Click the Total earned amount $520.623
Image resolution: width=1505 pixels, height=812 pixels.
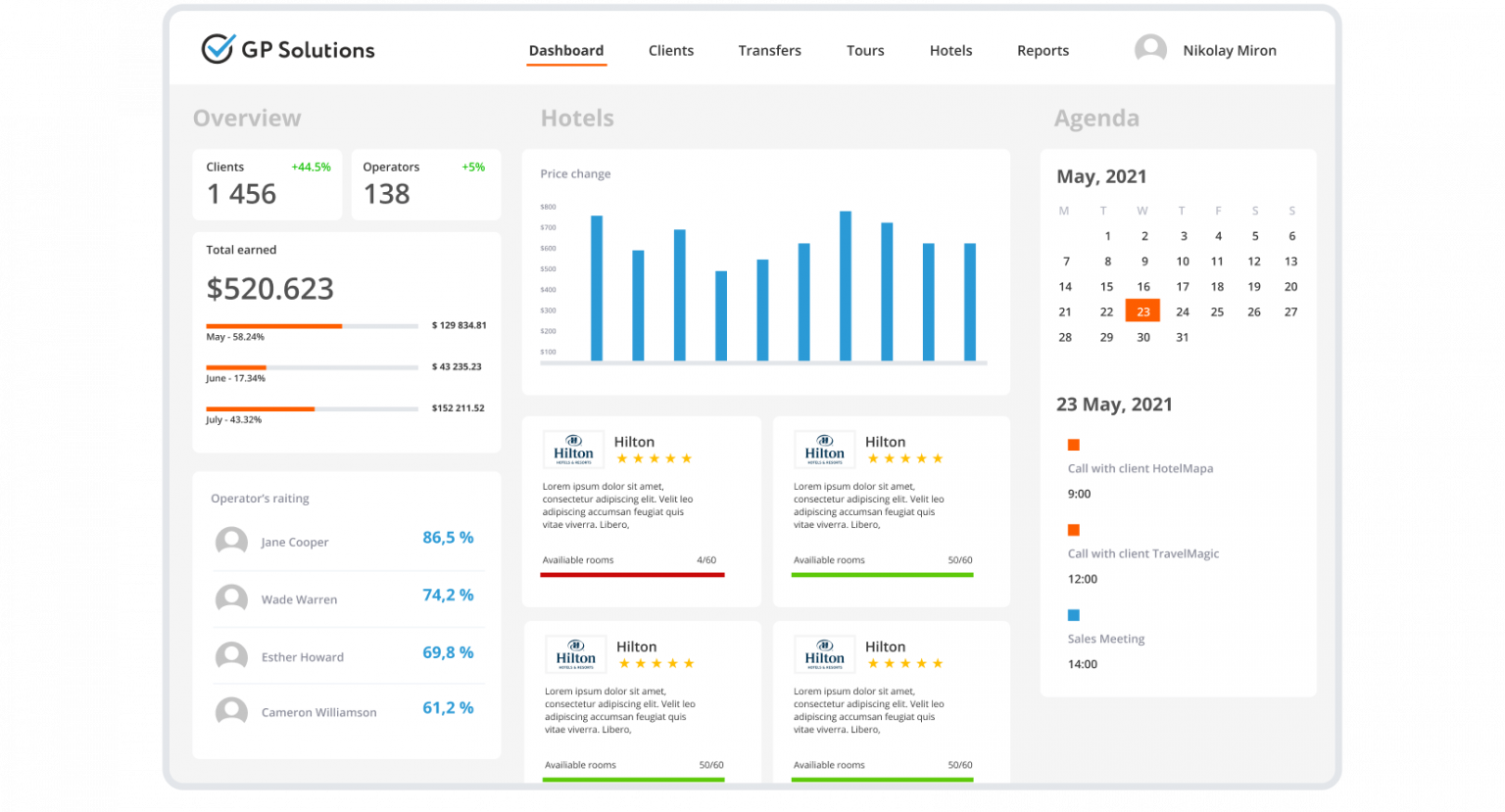(270, 288)
